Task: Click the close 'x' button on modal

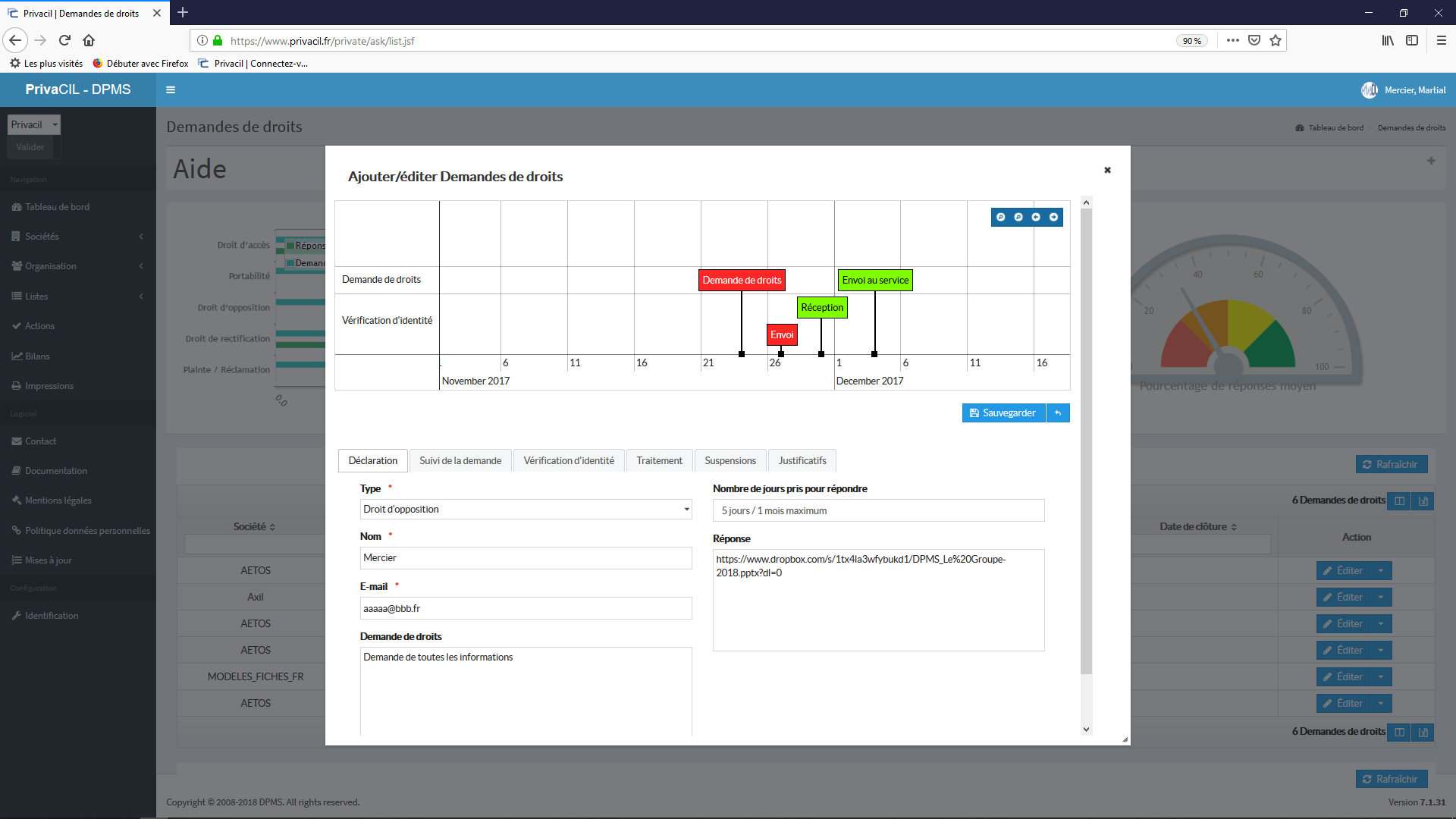Action: point(1108,170)
